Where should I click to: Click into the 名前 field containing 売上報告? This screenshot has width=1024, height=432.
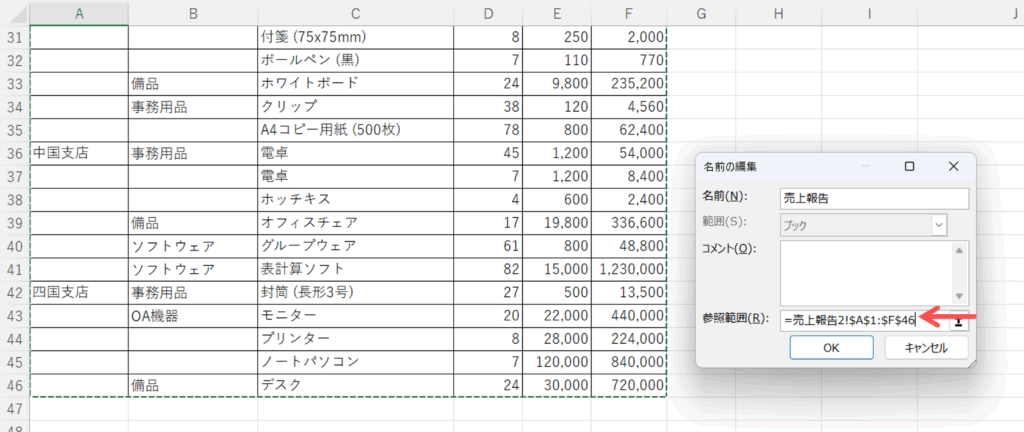(875, 198)
